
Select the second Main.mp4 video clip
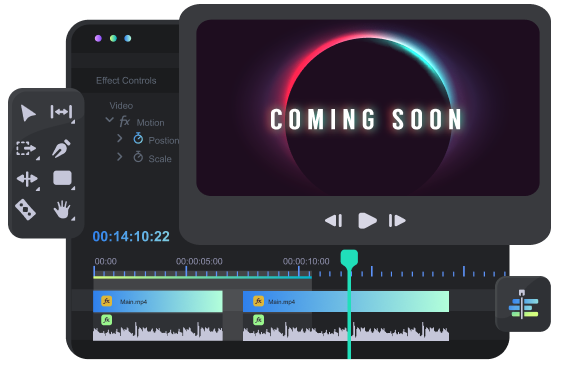coord(346,302)
